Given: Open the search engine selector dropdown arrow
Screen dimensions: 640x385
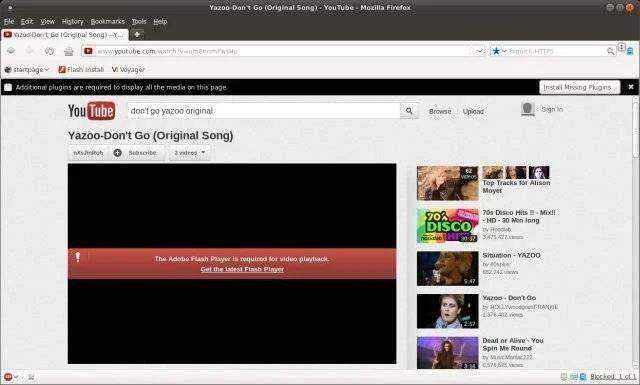Looking at the screenshot, I should tap(504, 51).
